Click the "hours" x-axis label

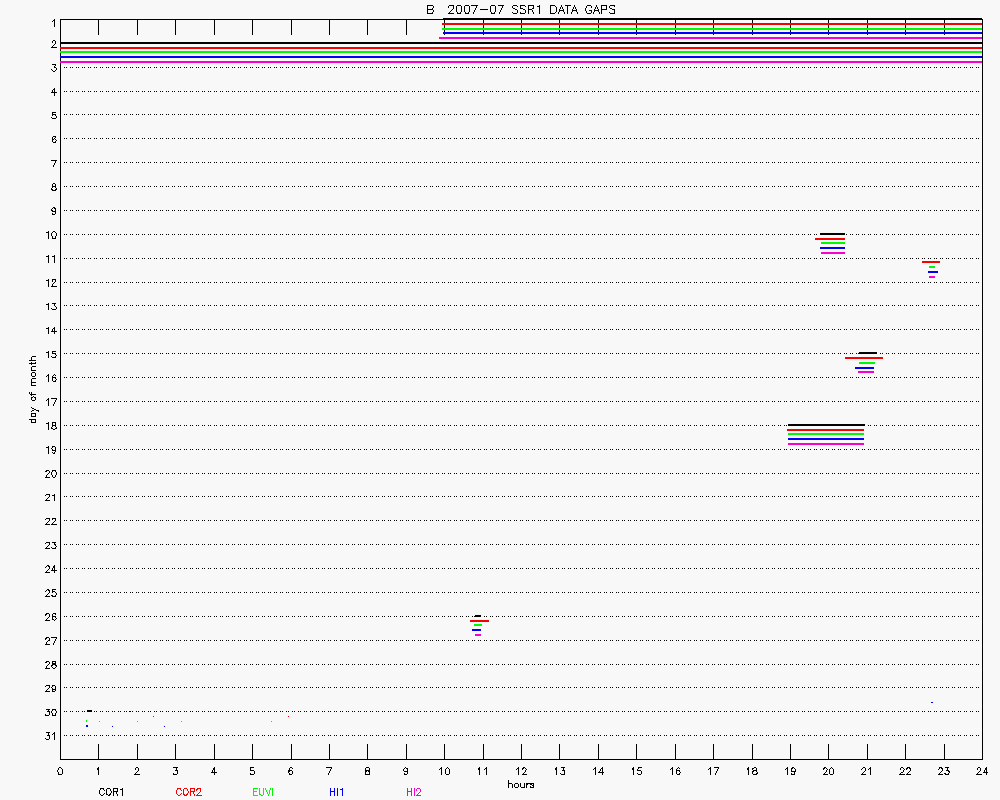[x=520, y=785]
